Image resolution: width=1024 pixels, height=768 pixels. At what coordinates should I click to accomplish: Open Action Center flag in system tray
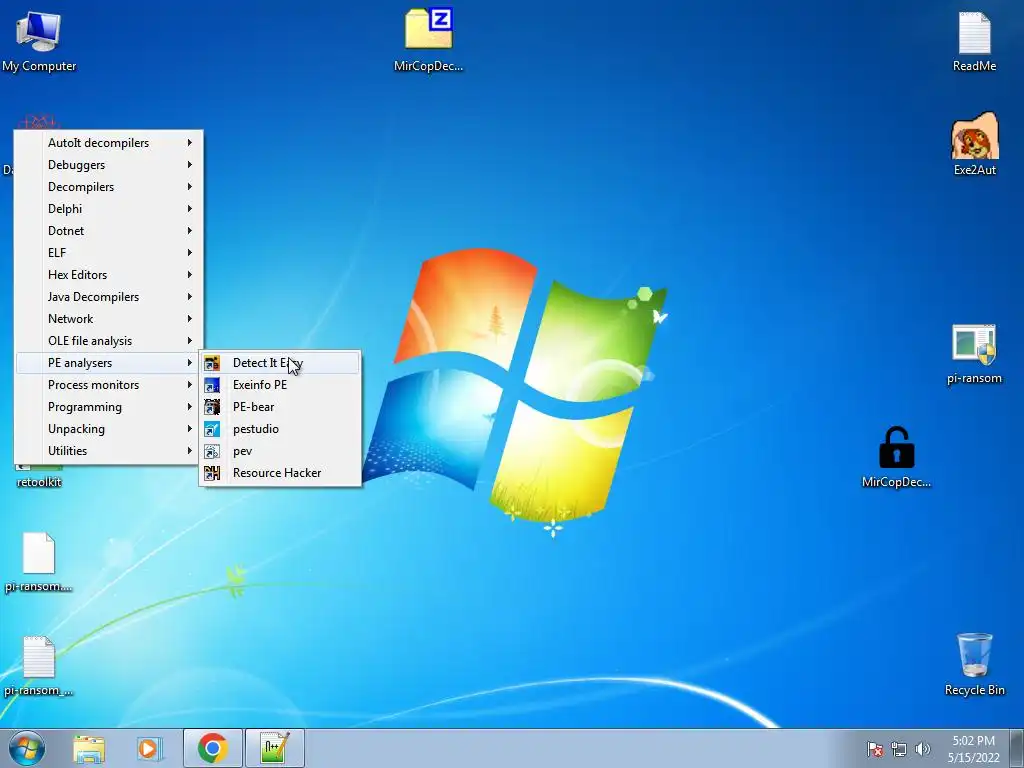pos(874,749)
